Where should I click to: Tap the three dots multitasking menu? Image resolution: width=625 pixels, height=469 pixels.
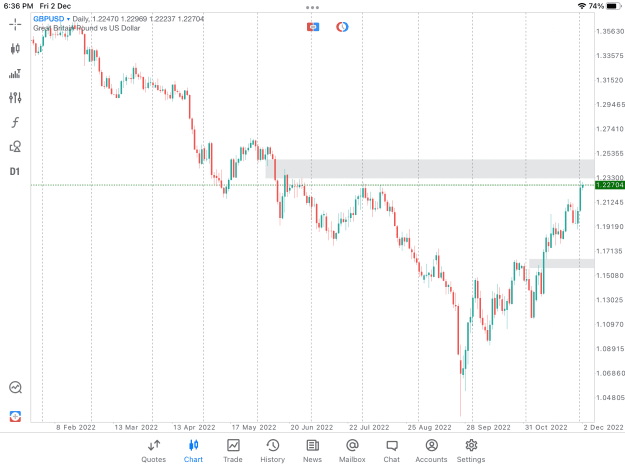[x=312, y=7]
